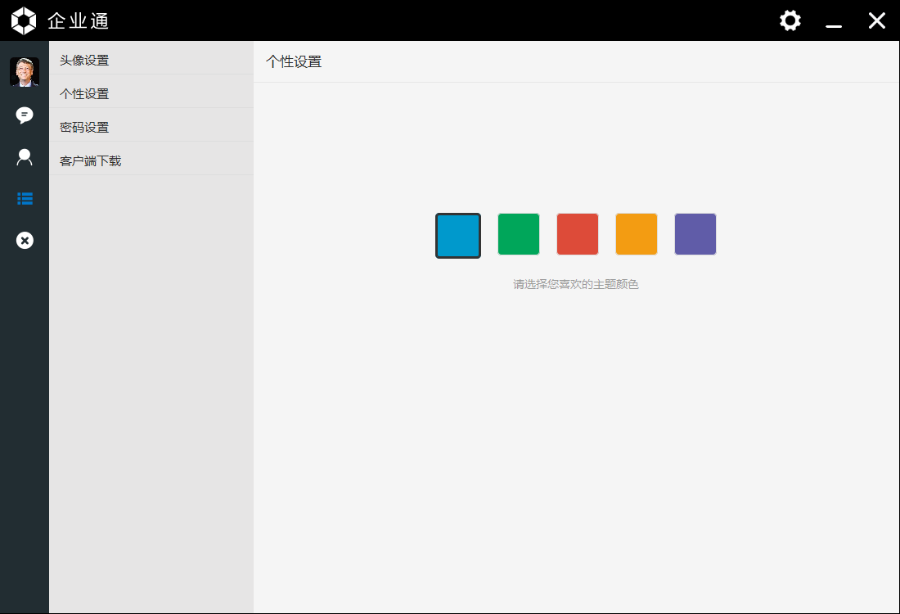This screenshot has width=900, height=614.
Task: Click the 企业通 hexagon logo icon
Action: (x=24, y=21)
